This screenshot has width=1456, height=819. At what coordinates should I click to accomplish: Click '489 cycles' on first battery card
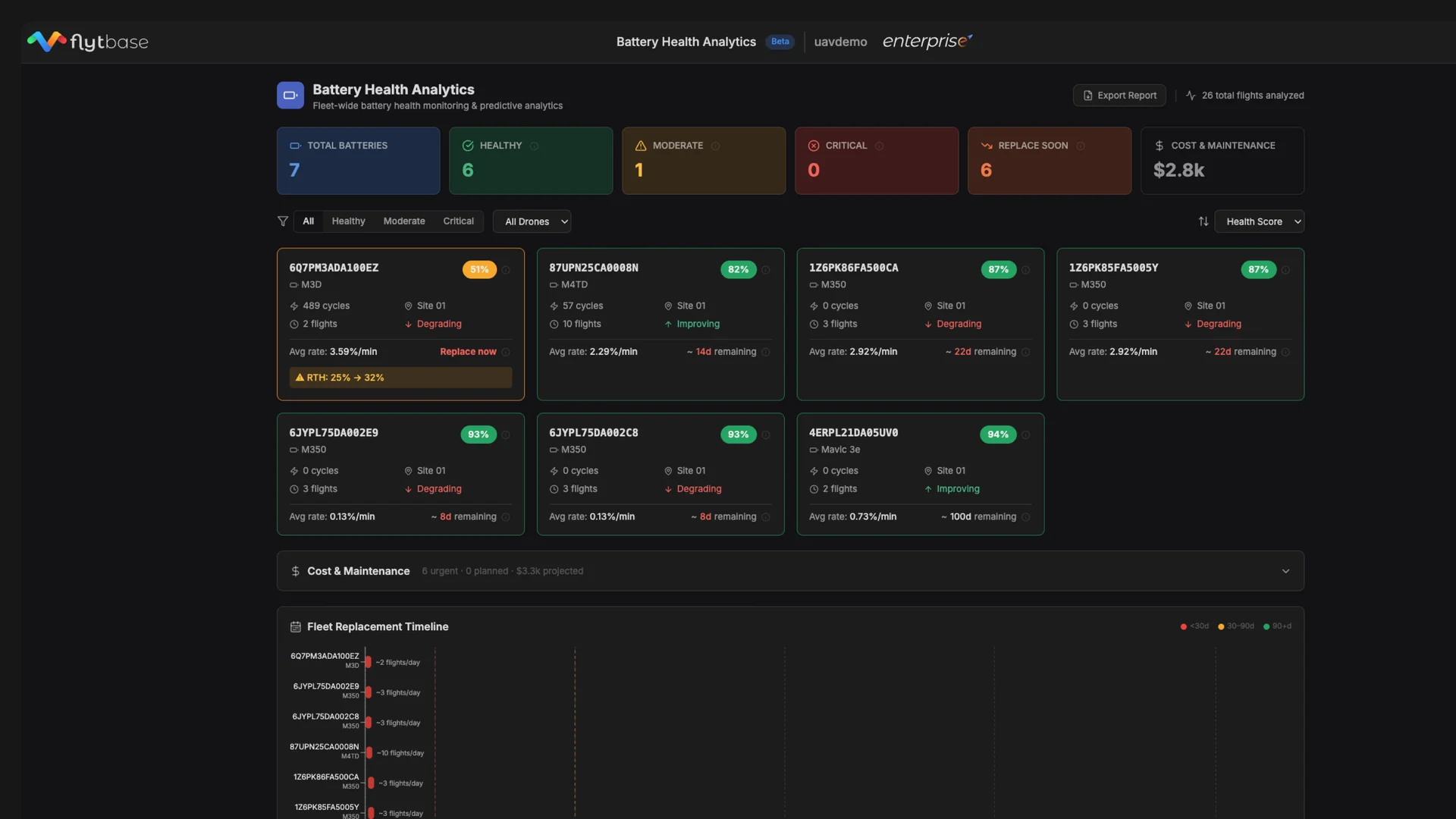[326, 306]
